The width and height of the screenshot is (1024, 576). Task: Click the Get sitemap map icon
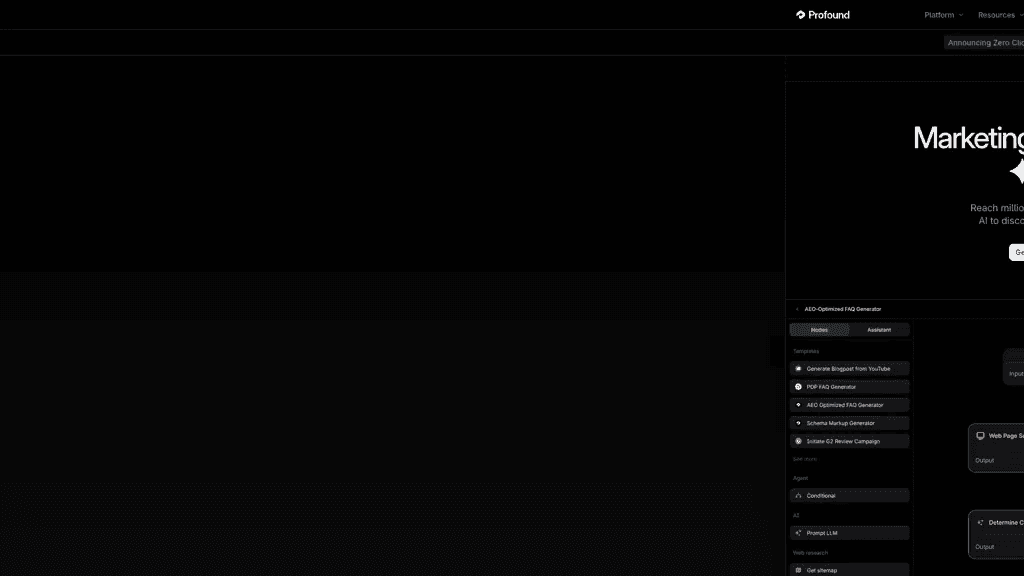(x=798, y=570)
